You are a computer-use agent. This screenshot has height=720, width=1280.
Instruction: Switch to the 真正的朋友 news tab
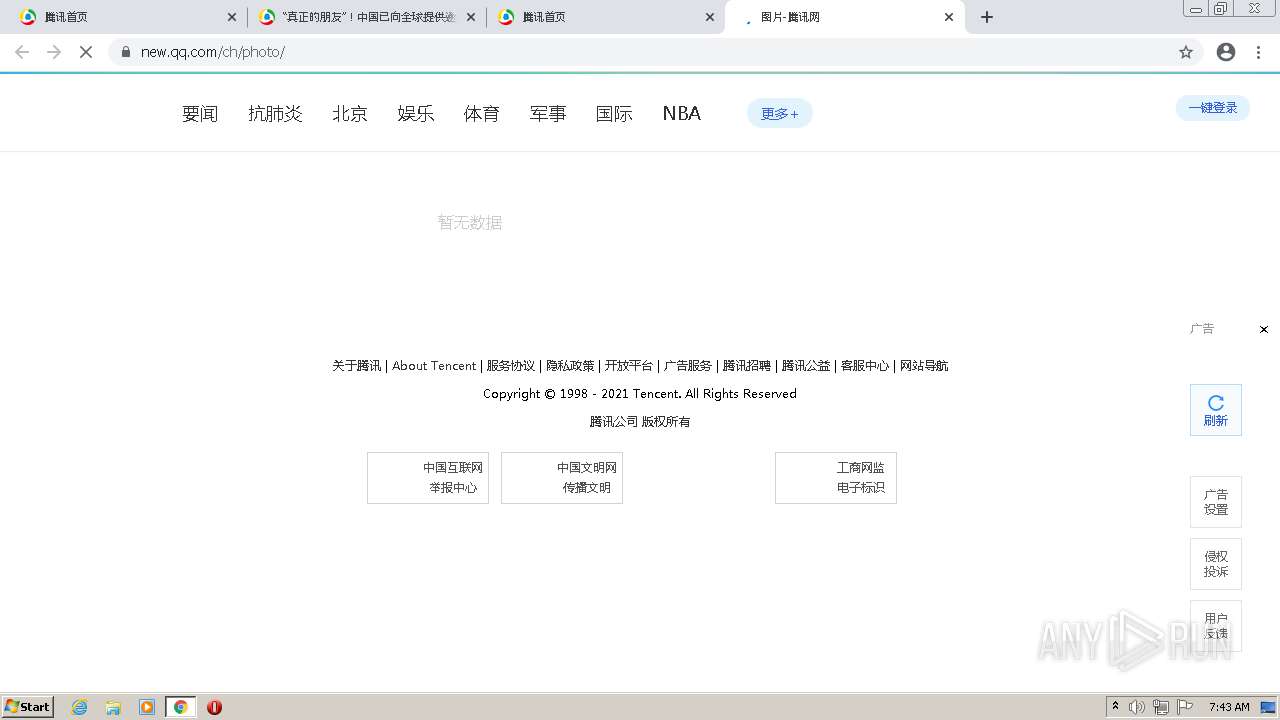(366, 17)
